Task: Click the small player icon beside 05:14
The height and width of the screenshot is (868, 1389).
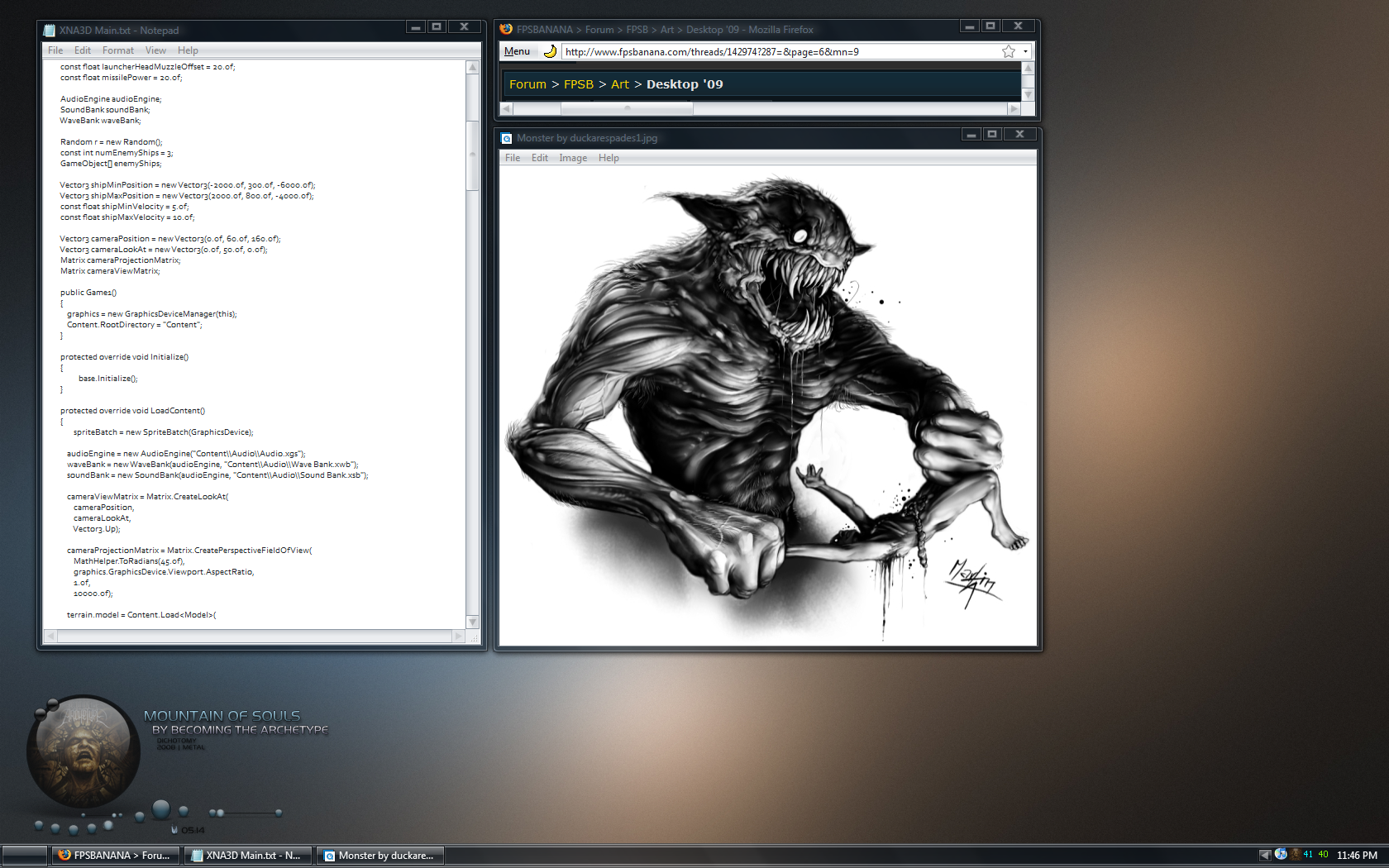Action: pos(174,829)
